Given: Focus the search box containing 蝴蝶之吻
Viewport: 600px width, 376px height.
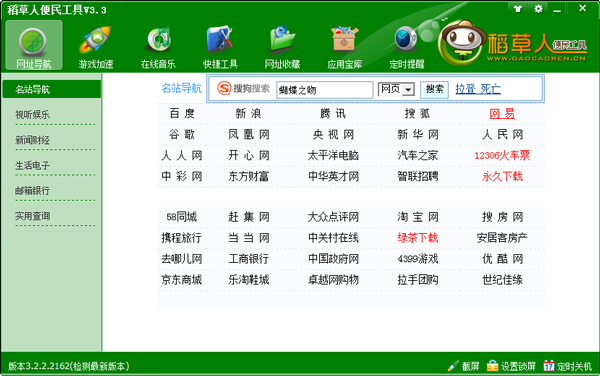Looking at the screenshot, I should click(324, 90).
